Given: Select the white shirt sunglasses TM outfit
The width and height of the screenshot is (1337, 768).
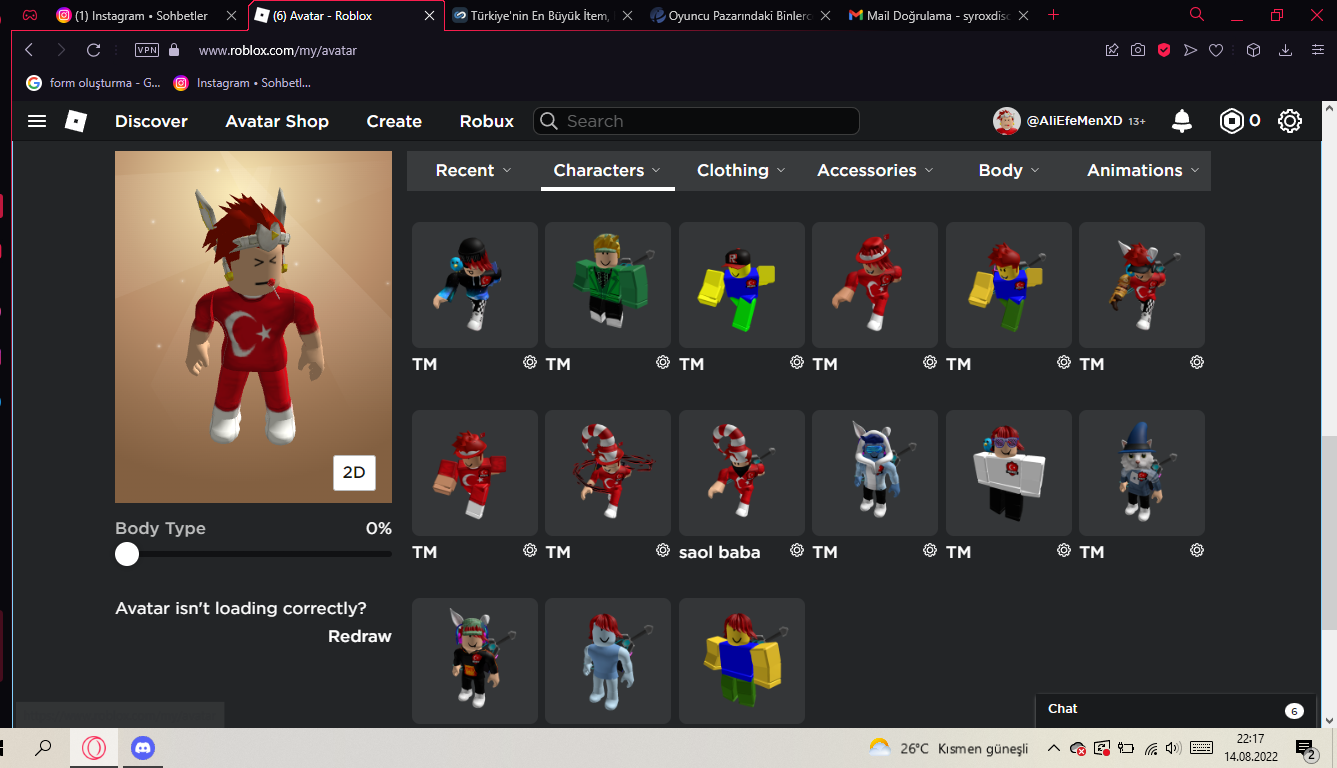Looking at the screenshot, I should coord(1009,473).
